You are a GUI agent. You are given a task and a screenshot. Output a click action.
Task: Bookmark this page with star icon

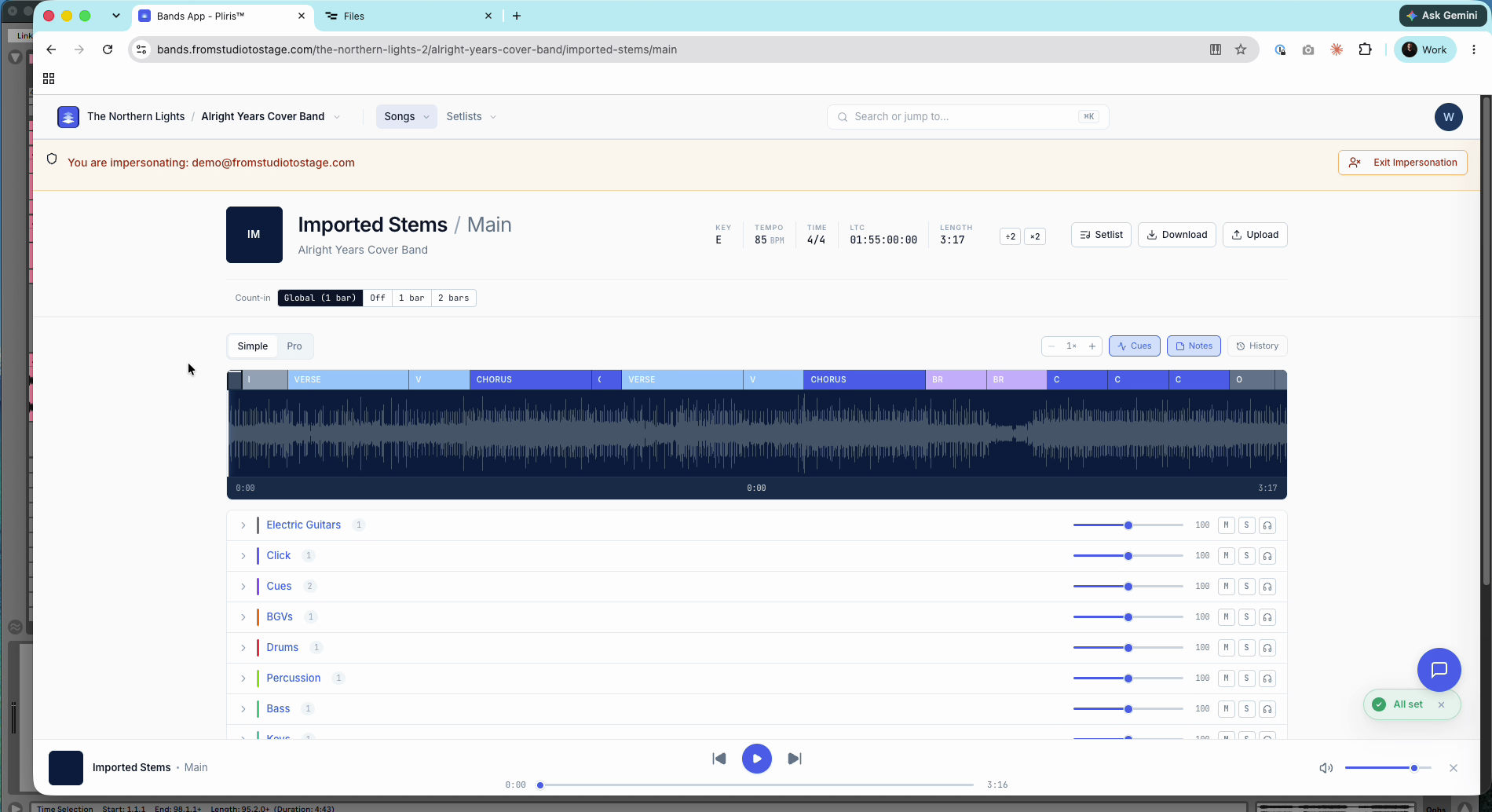[1241, 49]
